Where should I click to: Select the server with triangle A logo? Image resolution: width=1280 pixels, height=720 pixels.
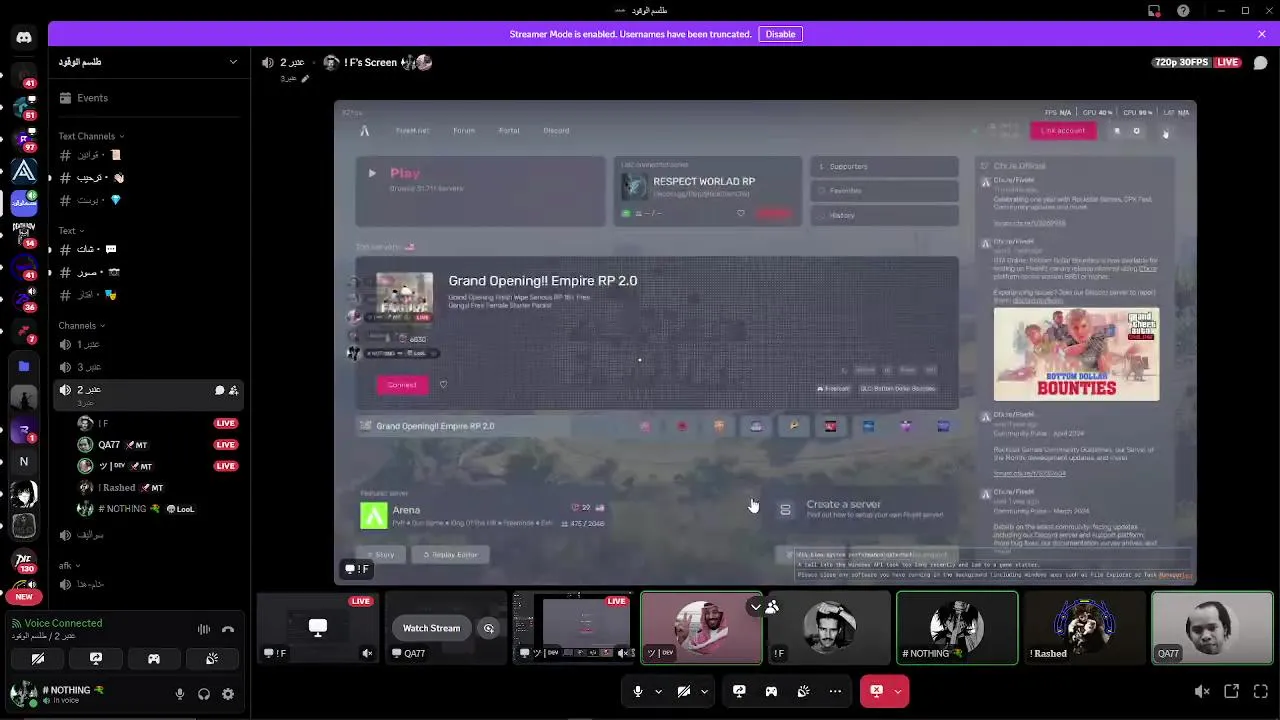pyautogui.click(x=24, y=172)
